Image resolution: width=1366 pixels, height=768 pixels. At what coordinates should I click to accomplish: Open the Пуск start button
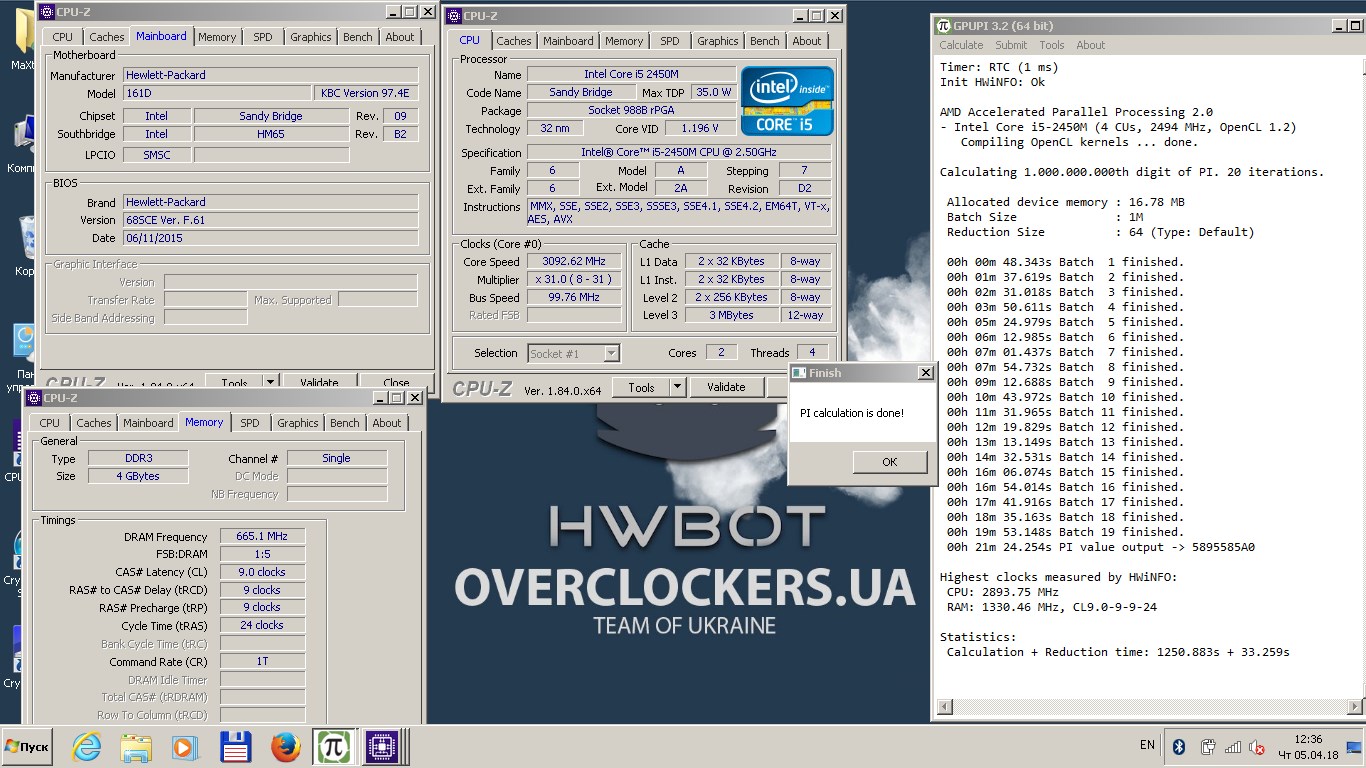point(27,747)
